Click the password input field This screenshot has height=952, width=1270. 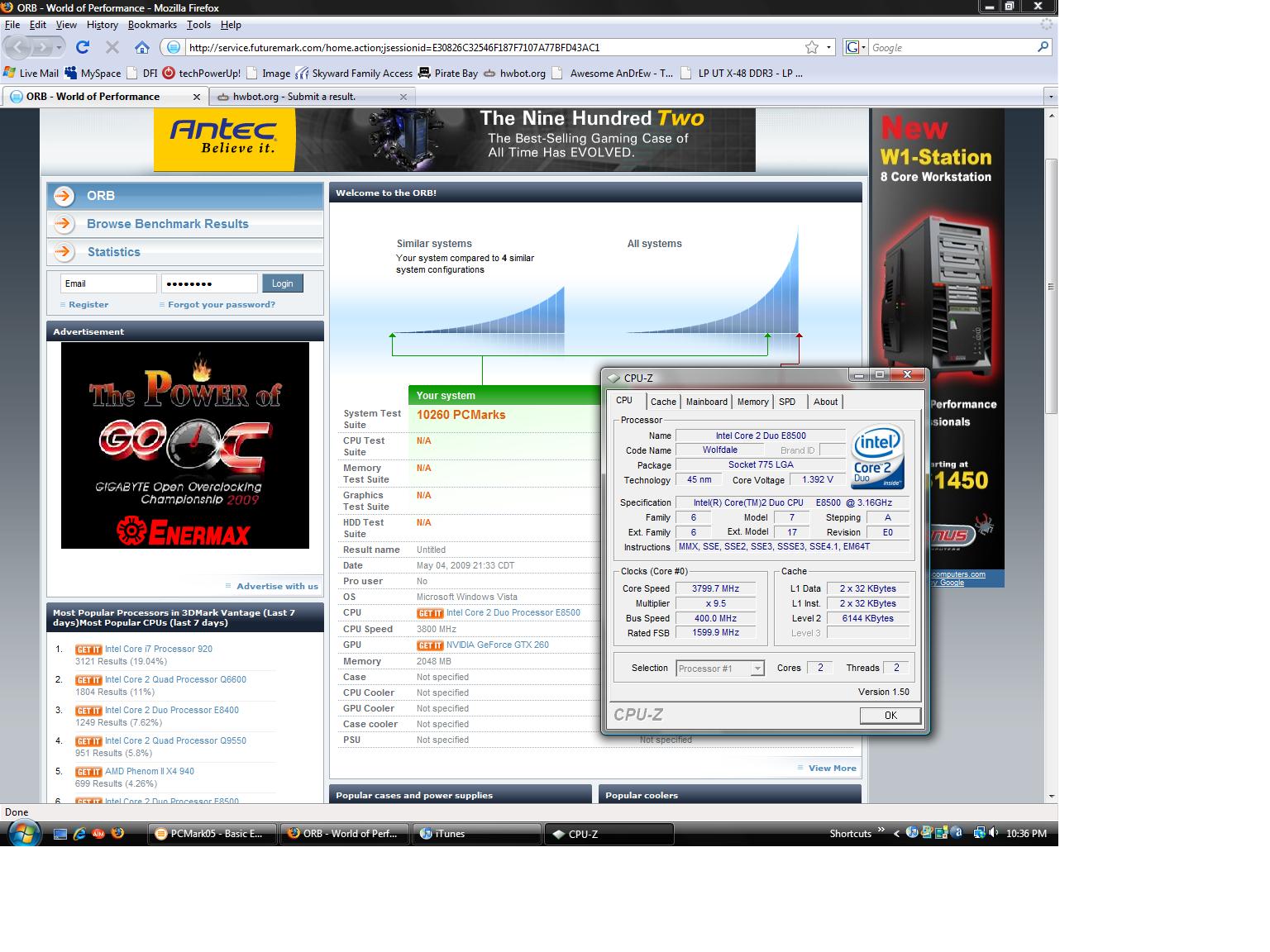coord(209,283)
